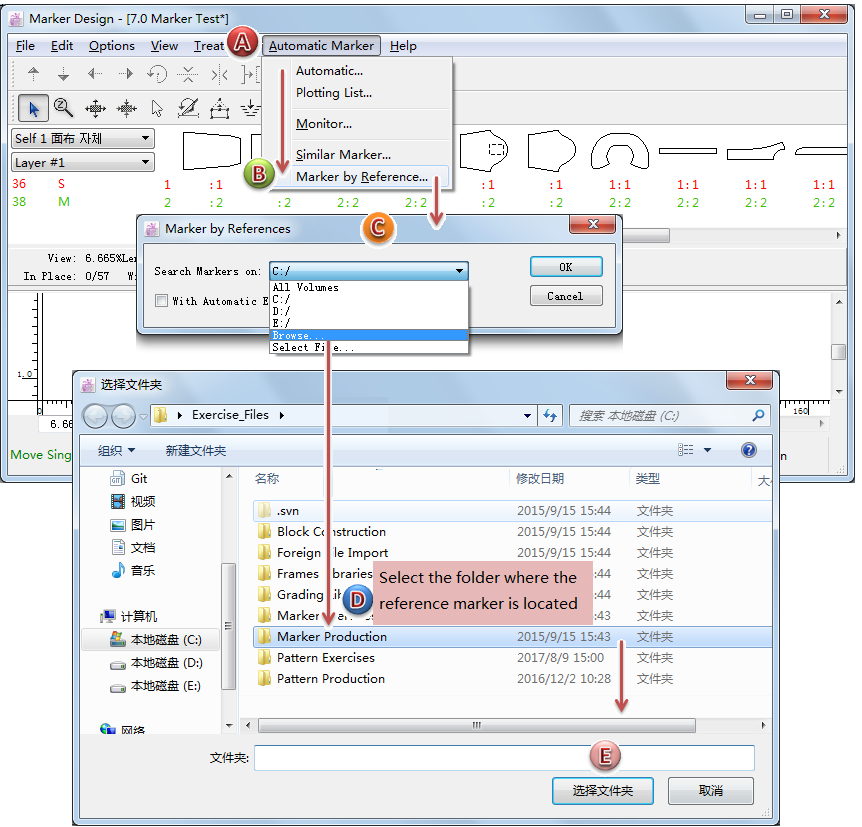Click the move-up arrow toolbar icon
Image resolution: width=862 pixels, height=827 pixels.
(33, 74)
